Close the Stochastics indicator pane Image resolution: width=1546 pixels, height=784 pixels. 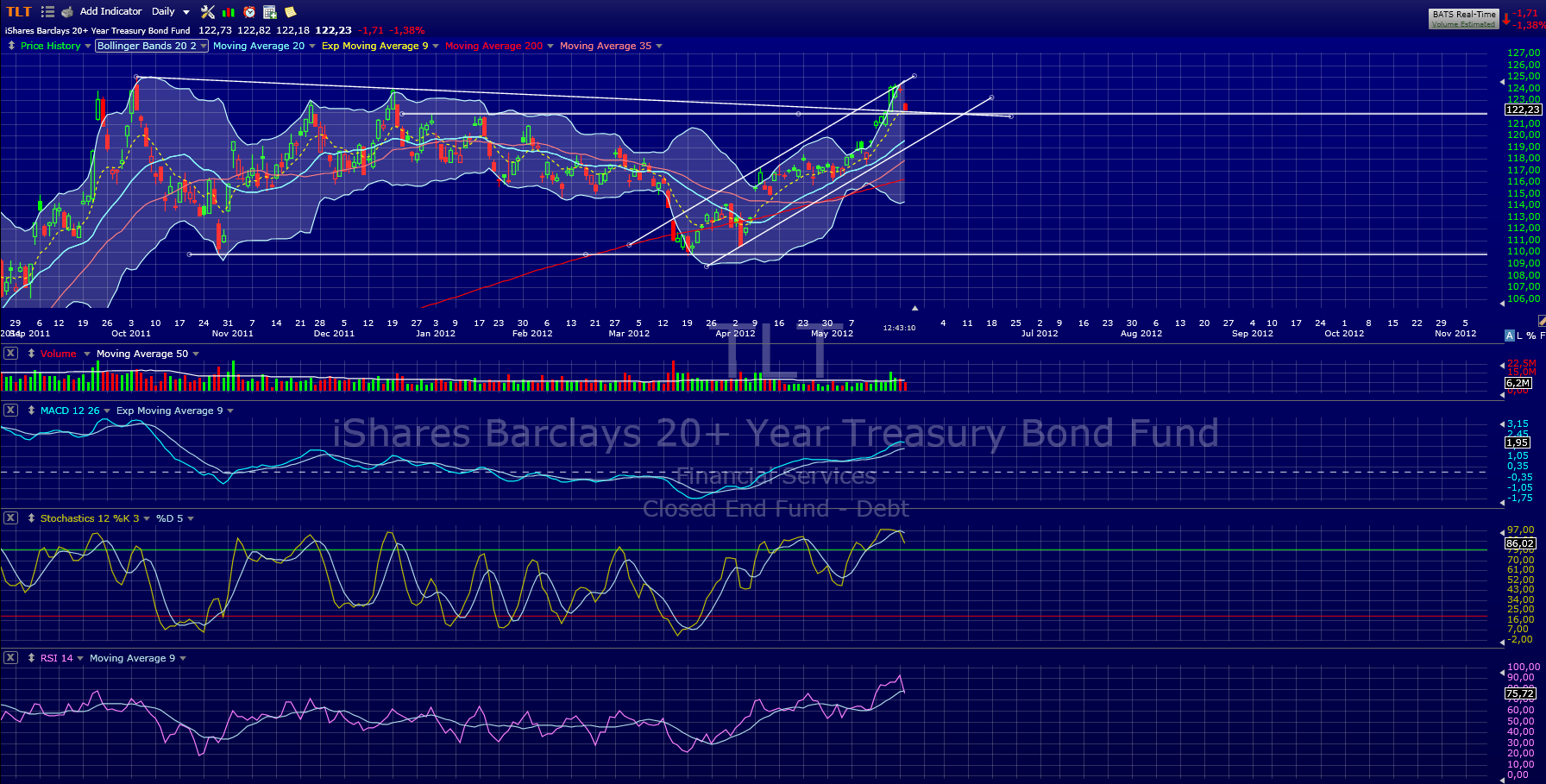click(x=10, y=518)
